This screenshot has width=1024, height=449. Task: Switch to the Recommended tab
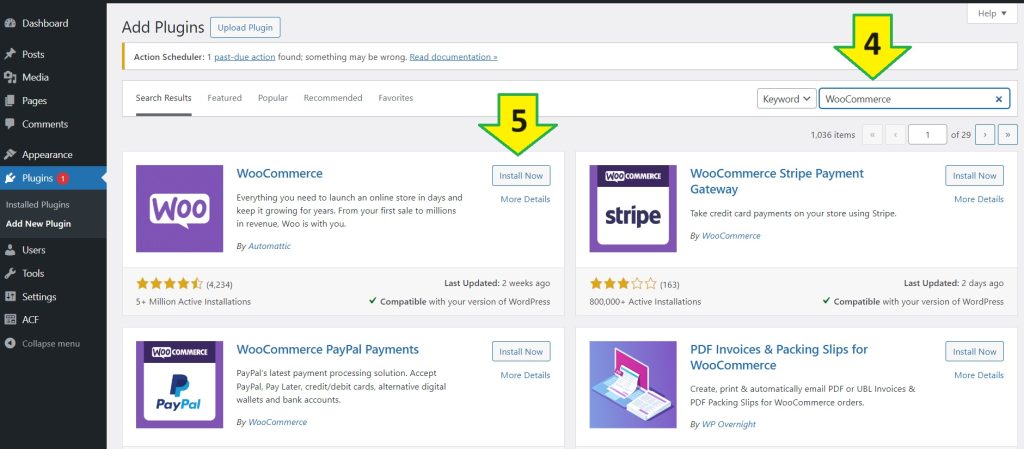[x=333, y=98]
